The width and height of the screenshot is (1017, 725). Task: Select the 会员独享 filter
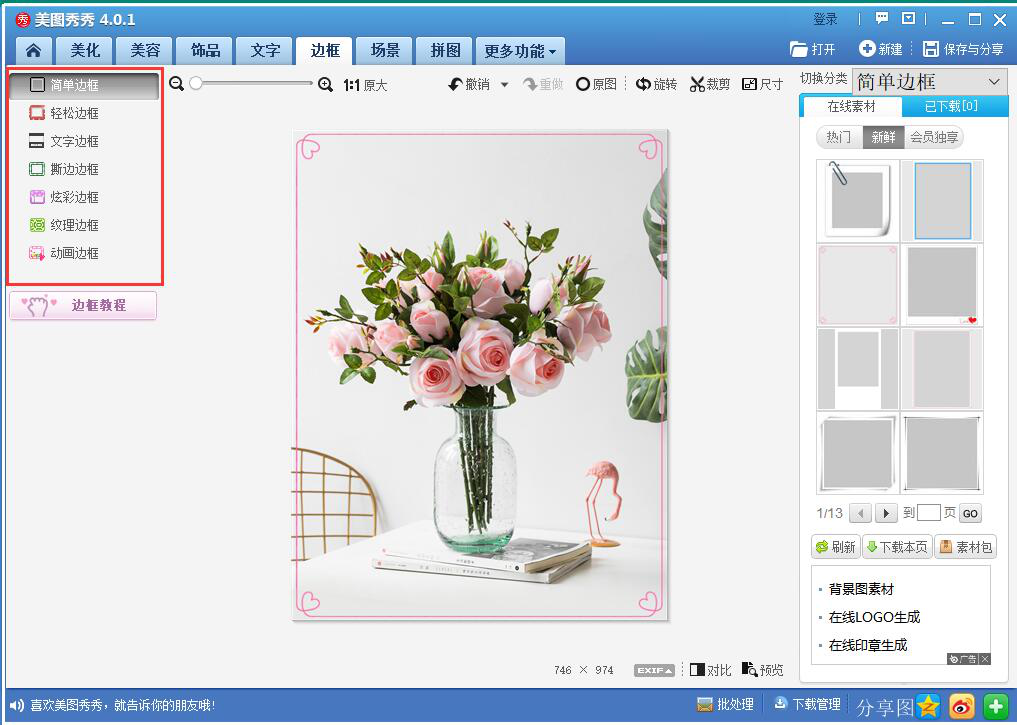click(x=934, y=137)
